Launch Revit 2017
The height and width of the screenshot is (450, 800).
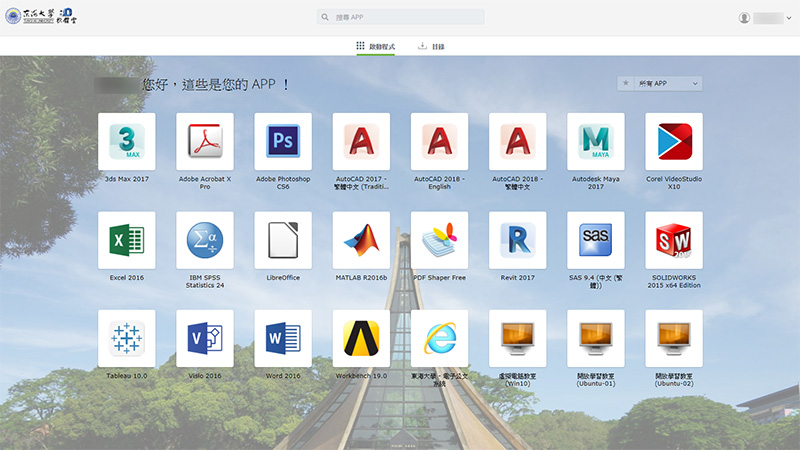coord(518,240)
